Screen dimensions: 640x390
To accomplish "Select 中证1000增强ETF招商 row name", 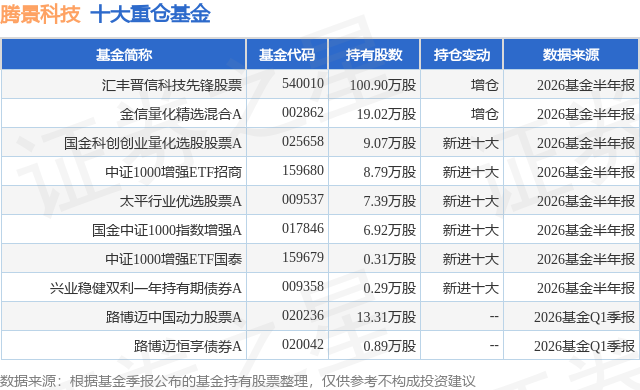I will tap(174, 172).
